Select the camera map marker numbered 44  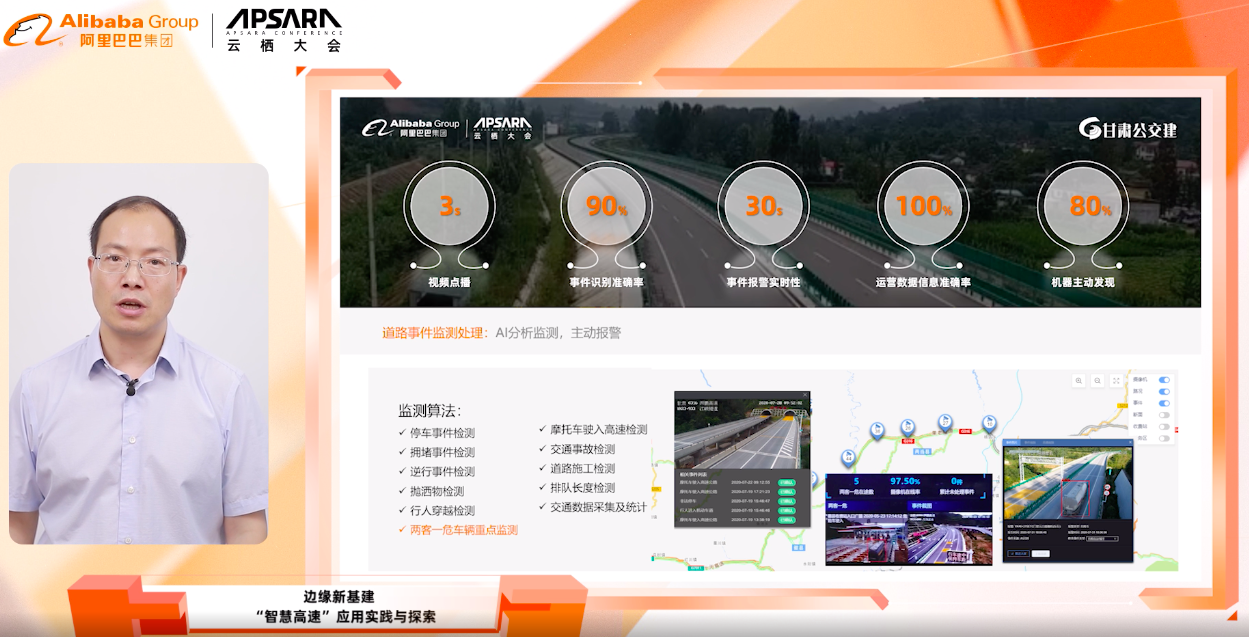tap(848, 457)
